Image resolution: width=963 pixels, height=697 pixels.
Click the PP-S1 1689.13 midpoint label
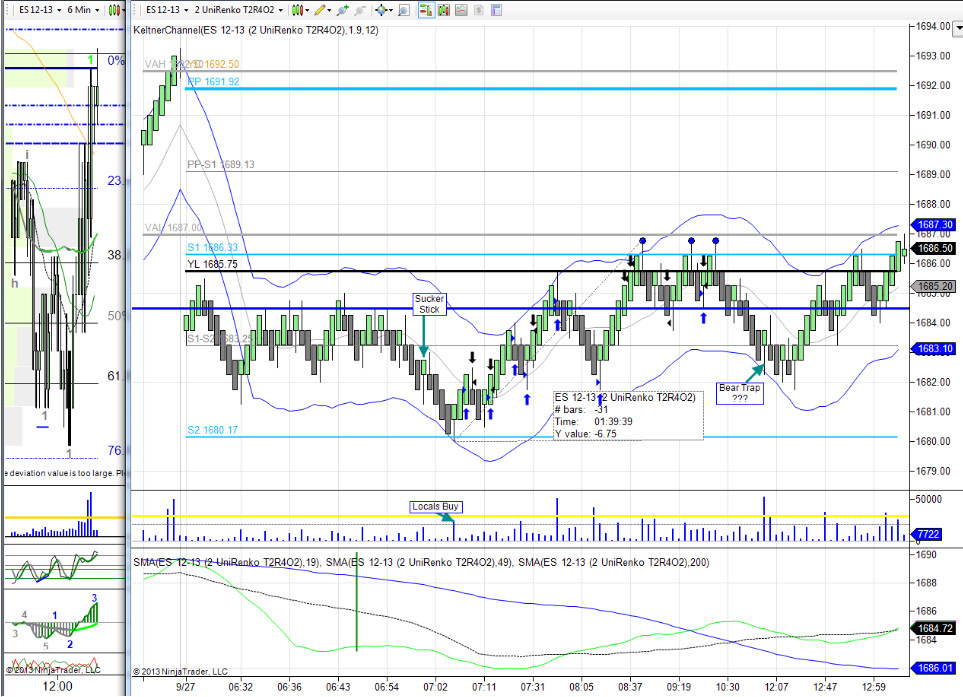220,165
